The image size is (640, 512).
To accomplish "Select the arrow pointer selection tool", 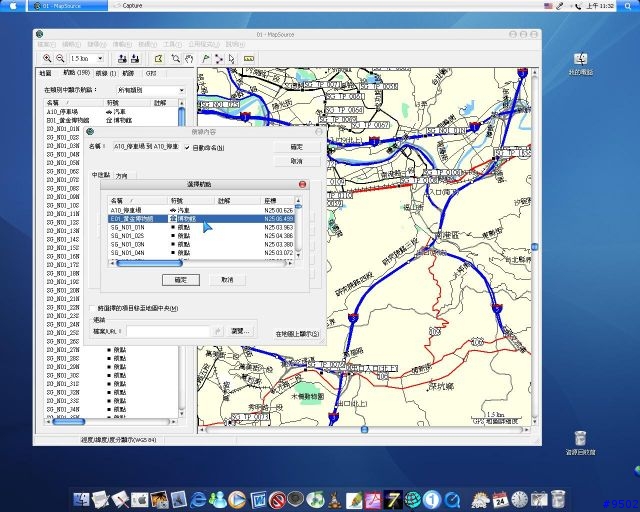I will tap(231, 59).
